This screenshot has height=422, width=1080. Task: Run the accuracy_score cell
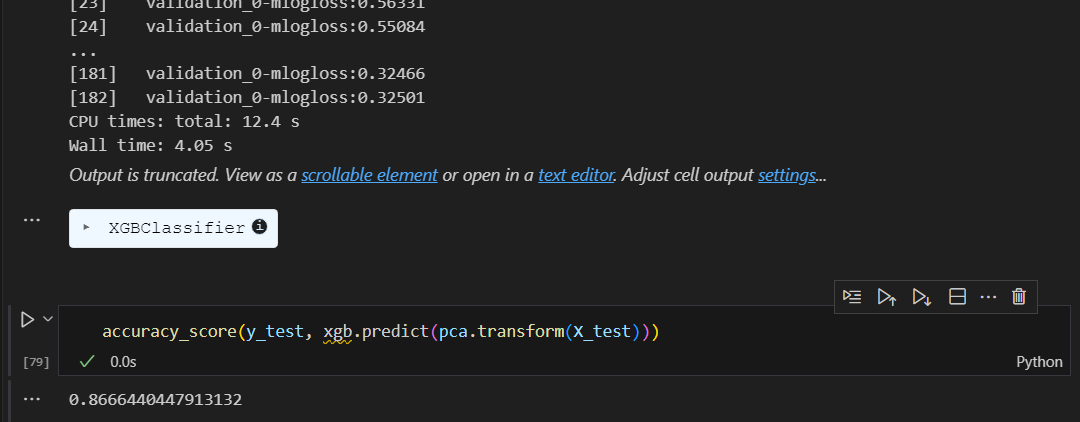click(27, 319)
